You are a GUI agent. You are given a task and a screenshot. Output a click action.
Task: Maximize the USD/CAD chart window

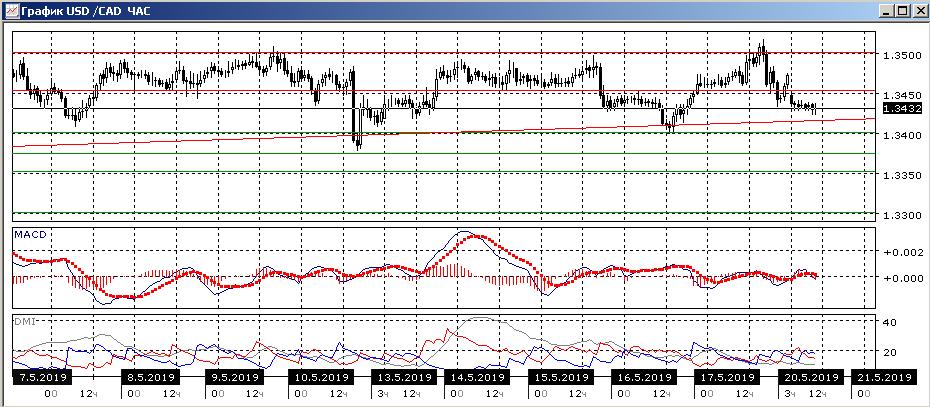[903, 10]
